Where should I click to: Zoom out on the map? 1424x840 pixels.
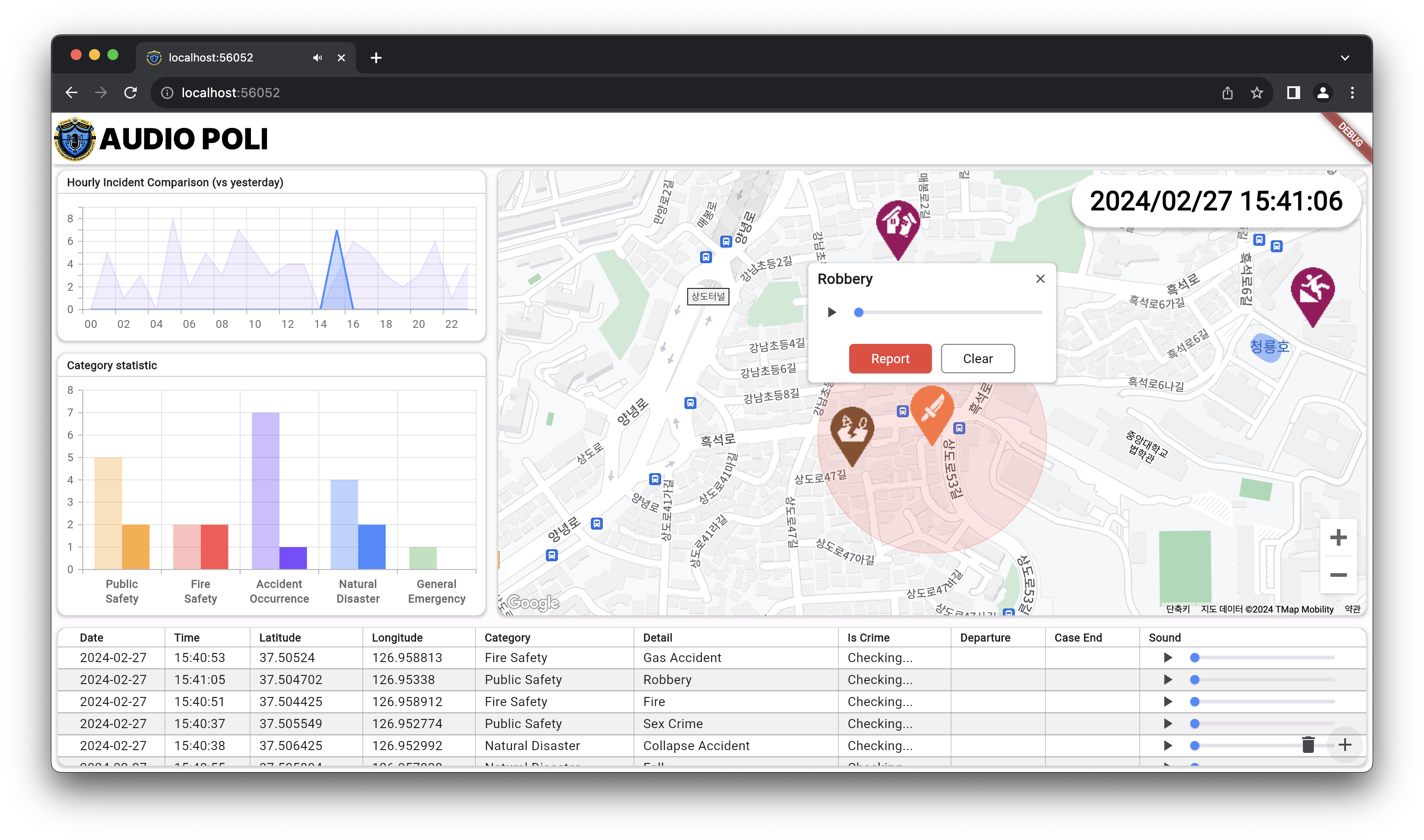coord(1338,575)
